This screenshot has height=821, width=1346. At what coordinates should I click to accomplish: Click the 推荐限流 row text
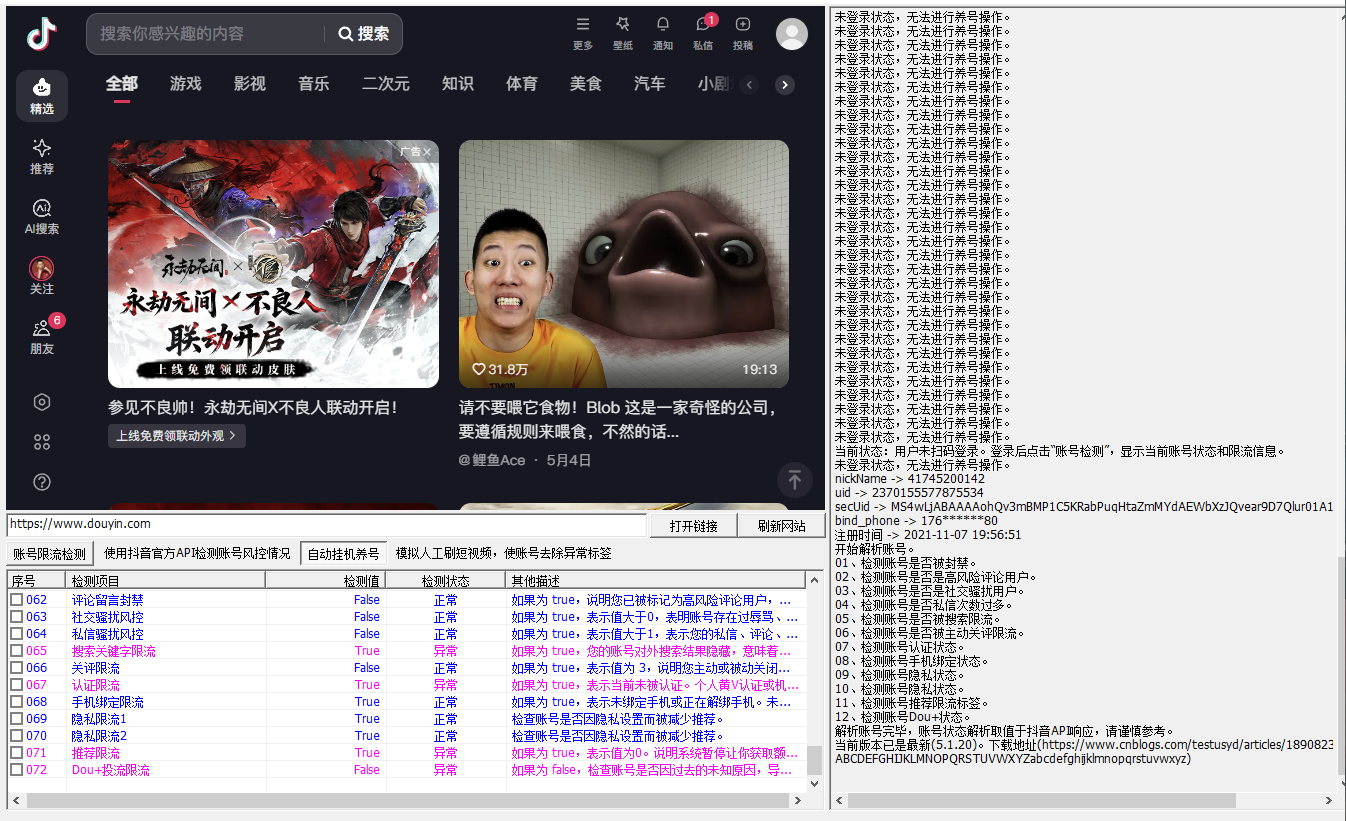pyautogui.click(x=95, y=753)
